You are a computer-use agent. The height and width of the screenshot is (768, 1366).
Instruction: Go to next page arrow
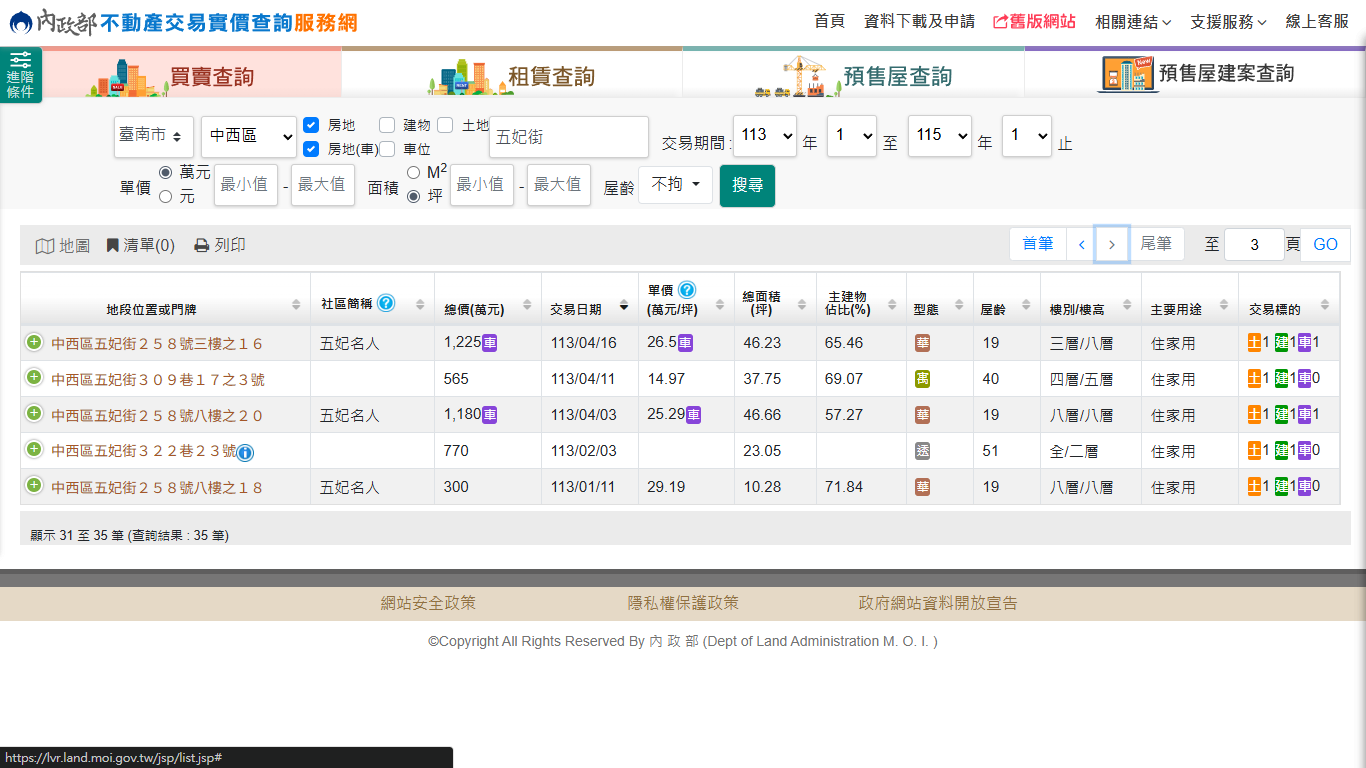pos(1111,244)
